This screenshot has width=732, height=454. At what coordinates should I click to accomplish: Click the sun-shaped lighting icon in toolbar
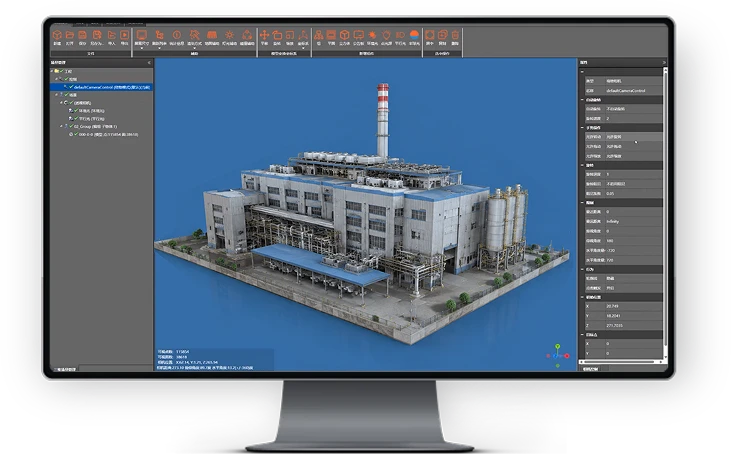point(229,35)
